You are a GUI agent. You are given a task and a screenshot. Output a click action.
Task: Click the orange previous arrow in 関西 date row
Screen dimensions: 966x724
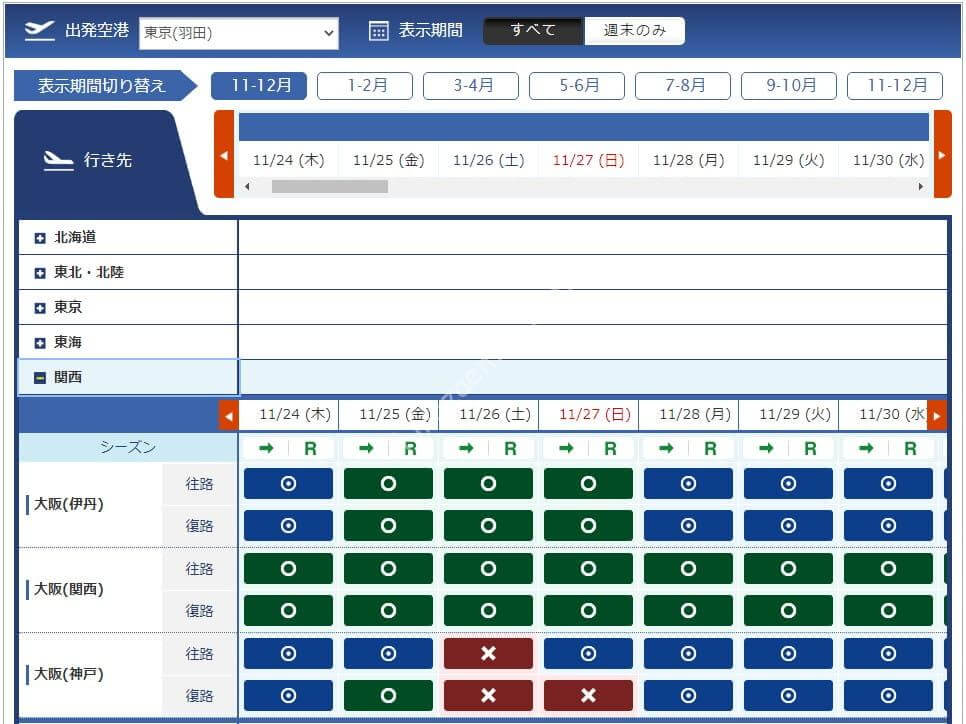[x=229, y=416]
